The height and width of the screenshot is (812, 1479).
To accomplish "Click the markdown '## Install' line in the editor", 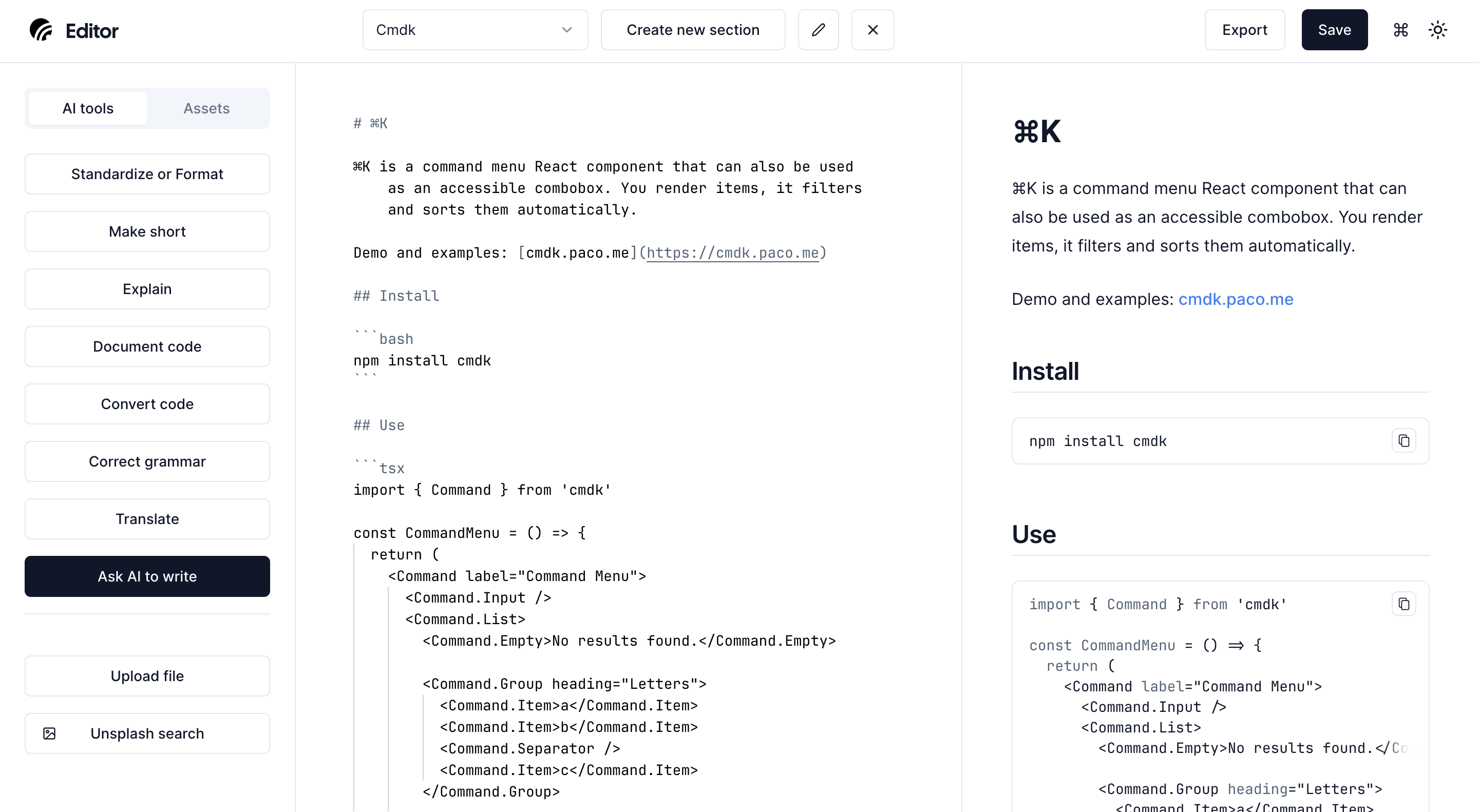I will point(396,296).
